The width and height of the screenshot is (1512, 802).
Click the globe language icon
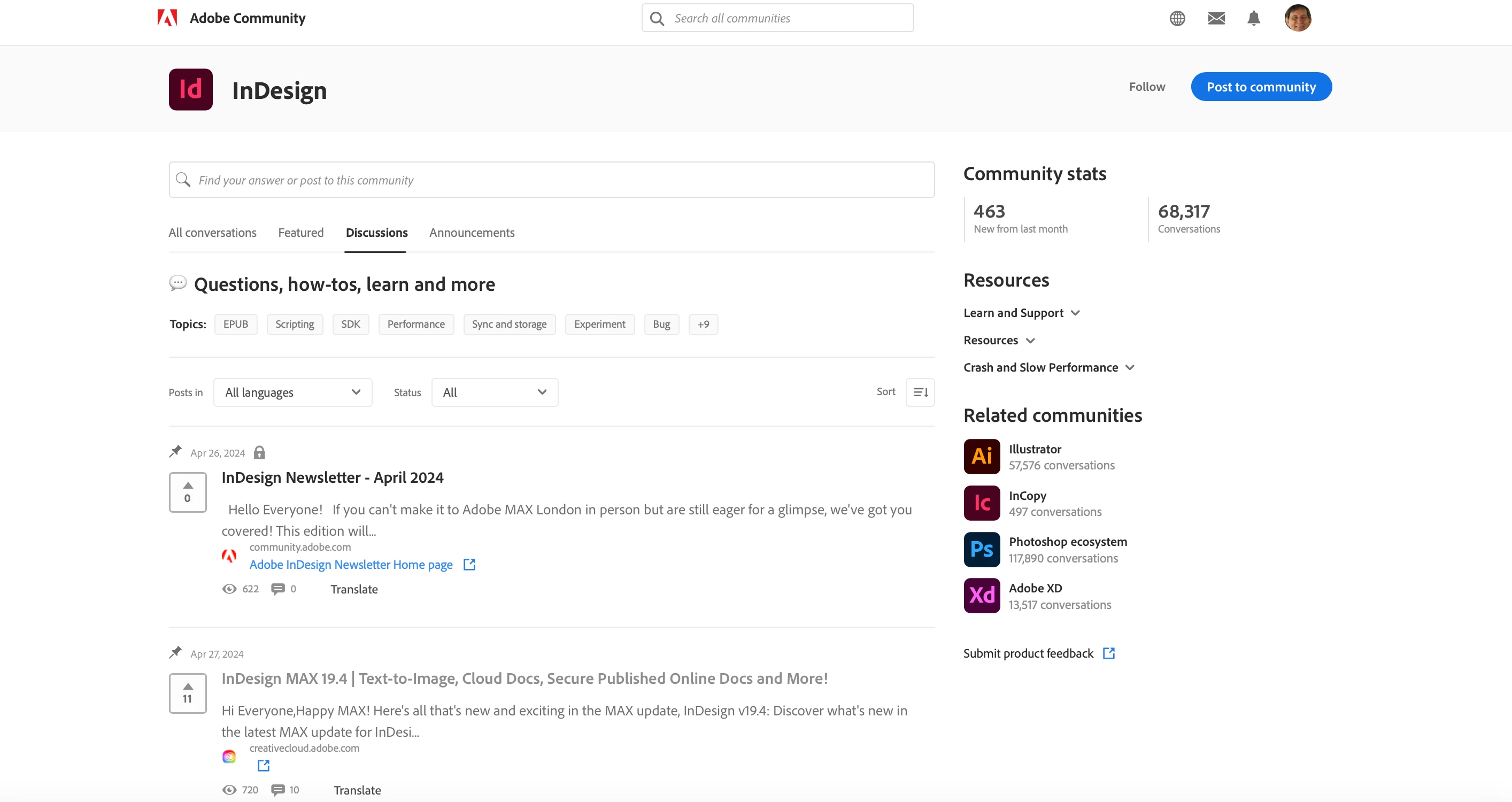(x=1177, y=18)
